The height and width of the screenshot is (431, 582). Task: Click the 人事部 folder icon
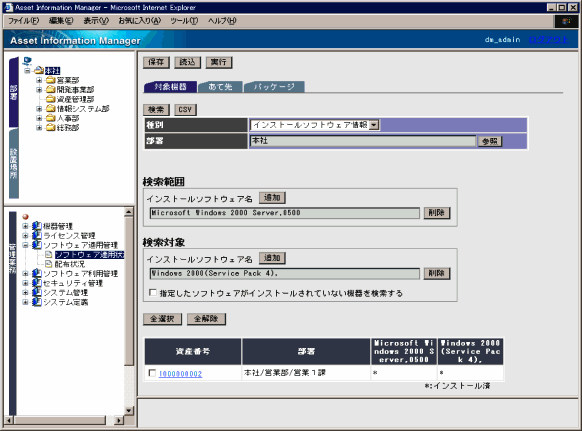[50, 118]
